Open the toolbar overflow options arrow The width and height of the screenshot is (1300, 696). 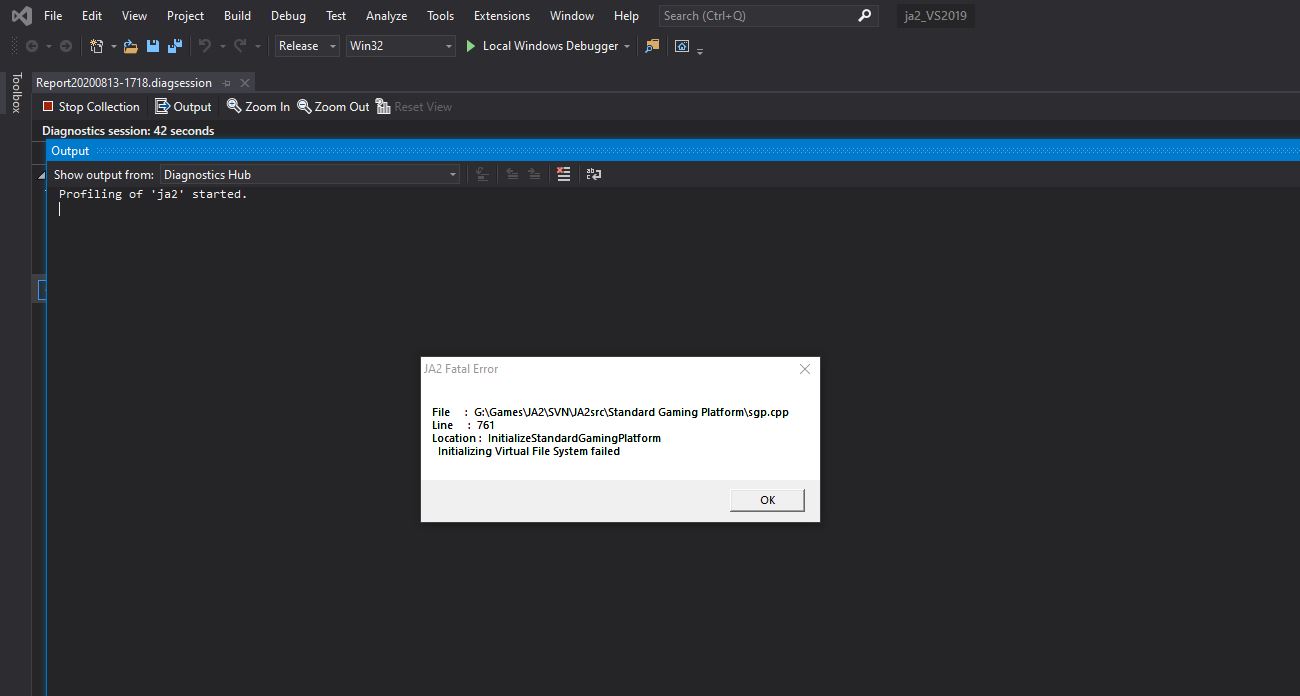point(700,49)
